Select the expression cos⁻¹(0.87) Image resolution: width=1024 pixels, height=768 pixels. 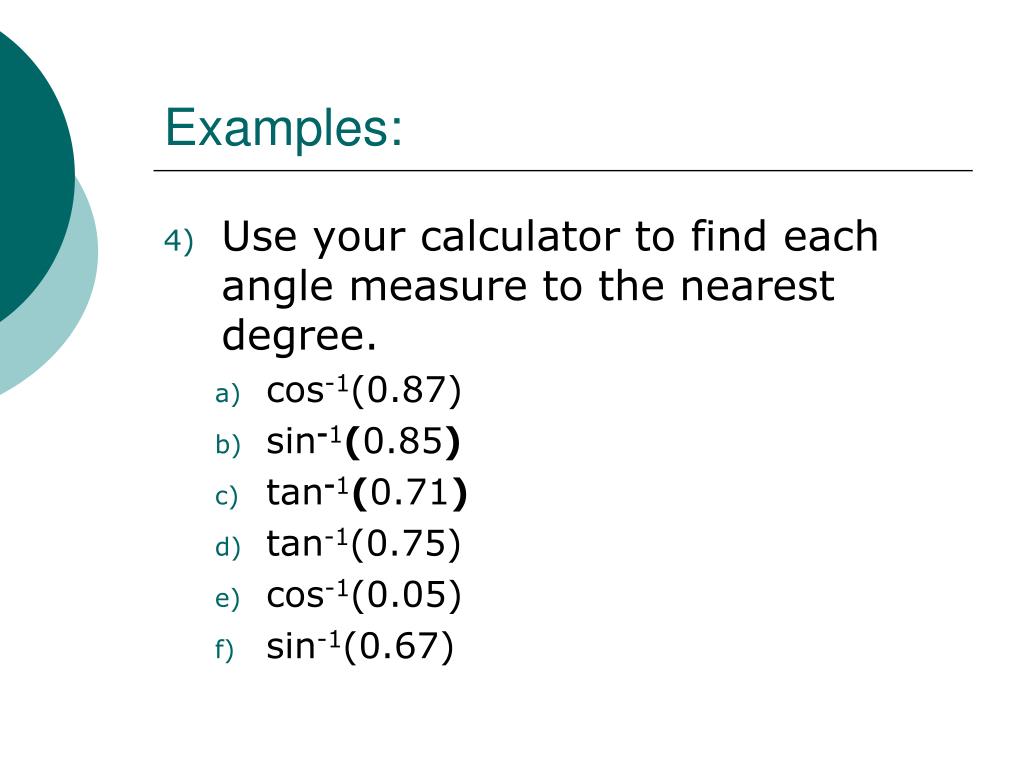pos(364,391)
